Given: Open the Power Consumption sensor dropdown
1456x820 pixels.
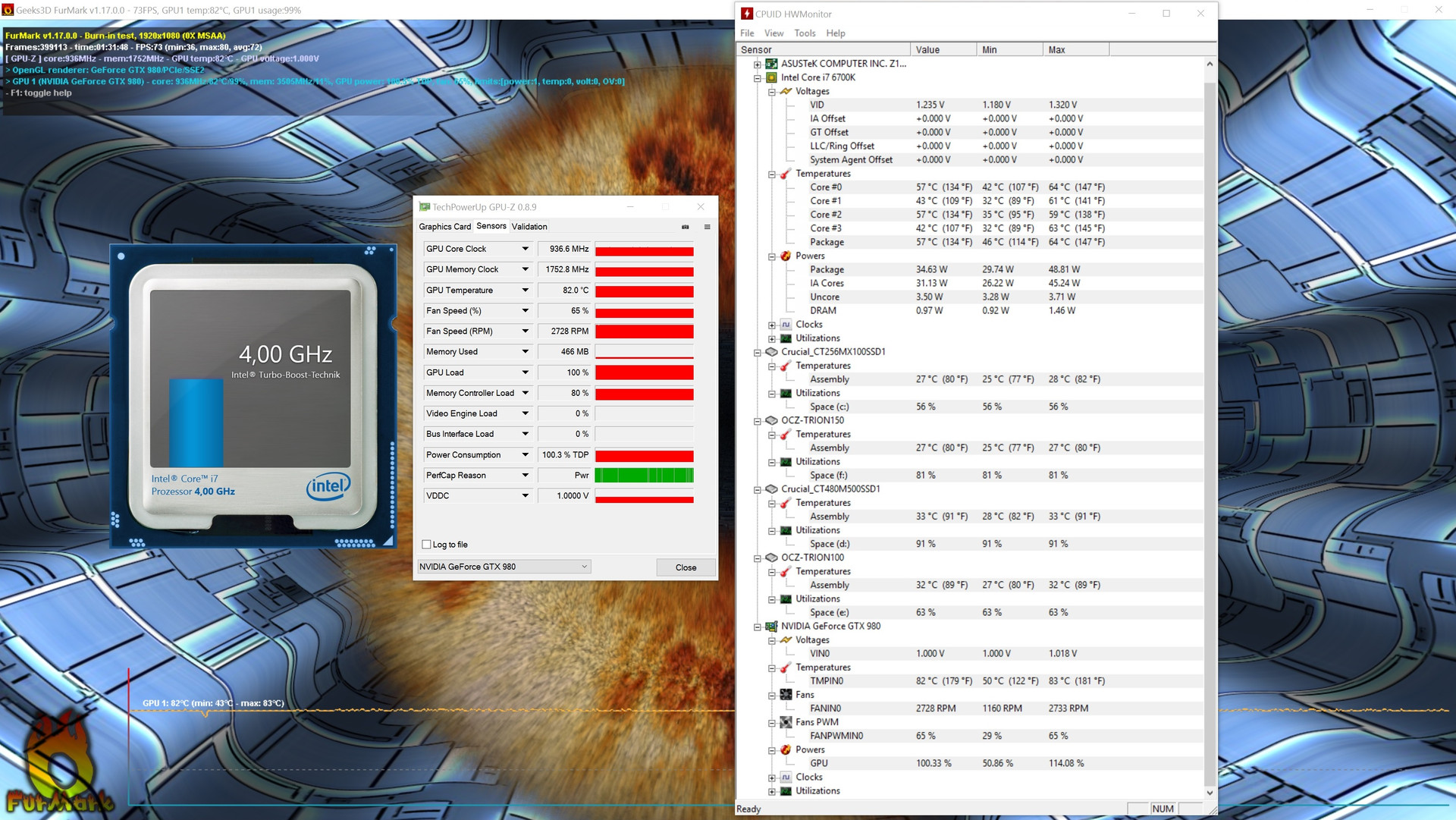Looking at the screenshot, I should click(525, 455).
